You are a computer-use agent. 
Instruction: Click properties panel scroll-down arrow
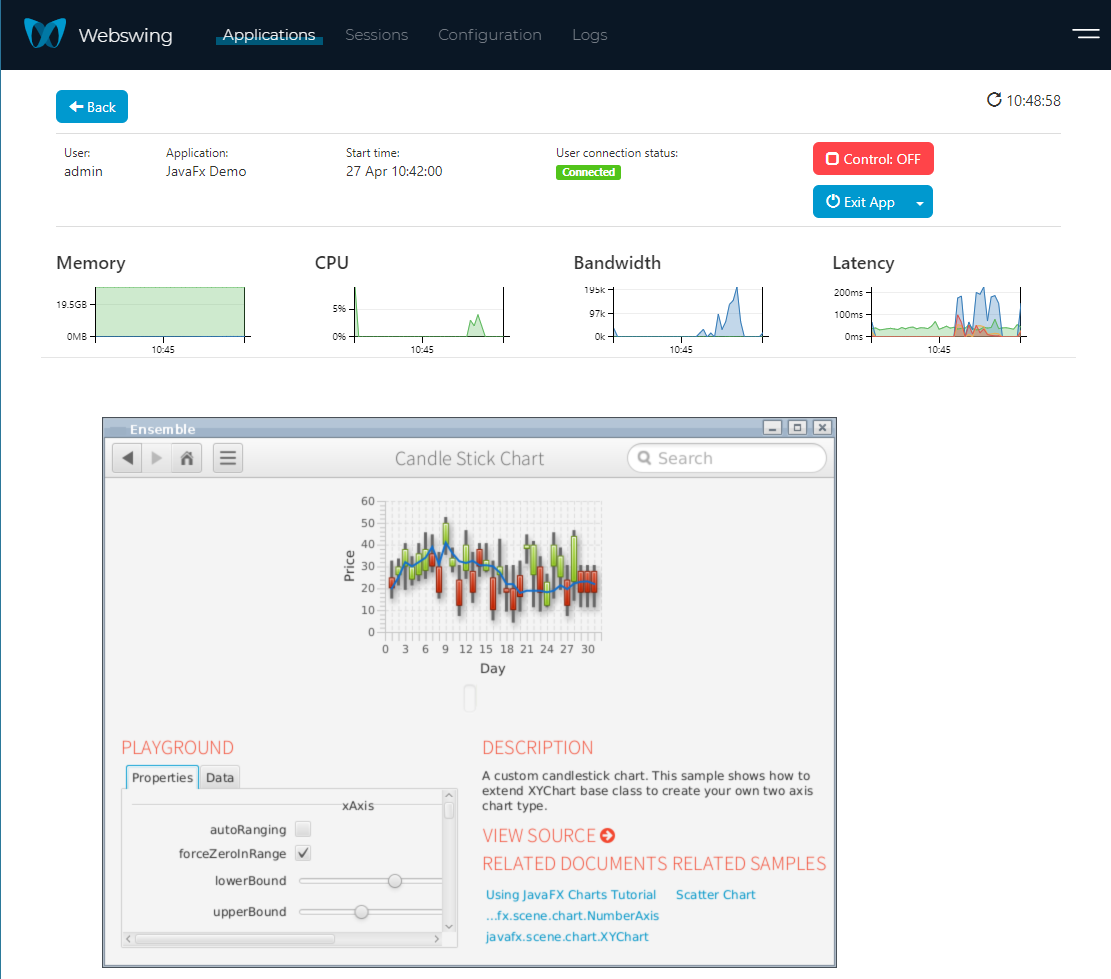pos(449,926)
